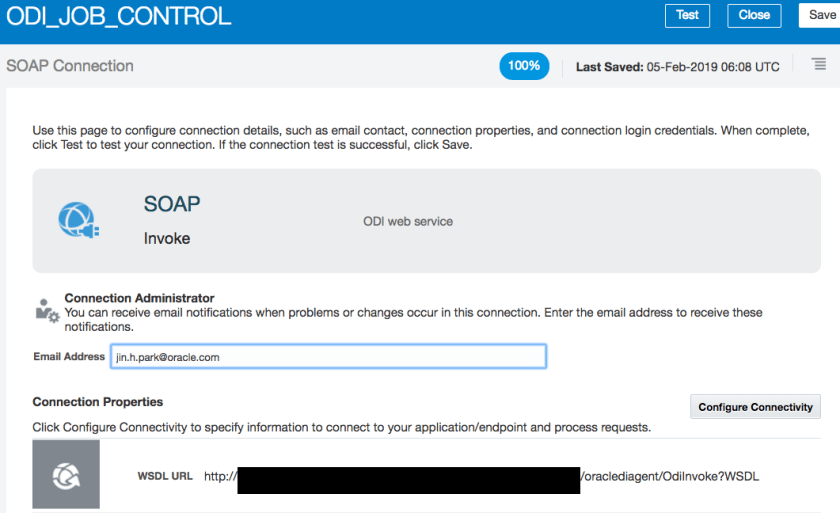Image resolution: width=840 pixels, height=513 pixels.
Task: Click the Close button in the header
Action: pyautogui.click(x=754, y=15)
